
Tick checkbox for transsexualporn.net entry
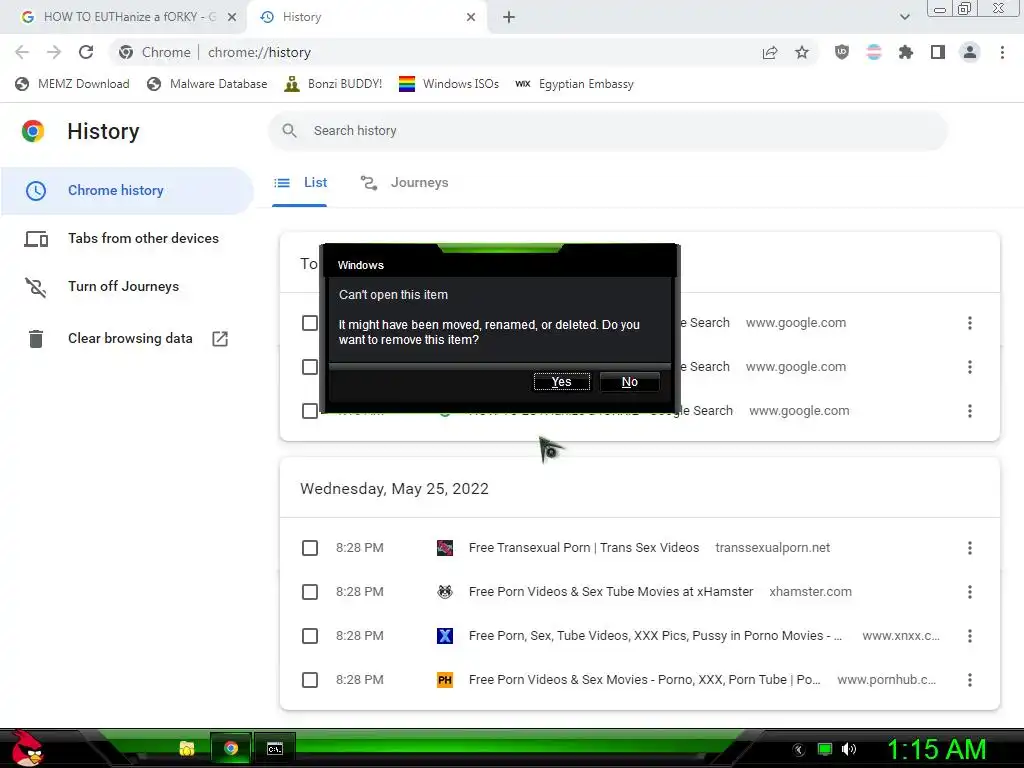310,548
